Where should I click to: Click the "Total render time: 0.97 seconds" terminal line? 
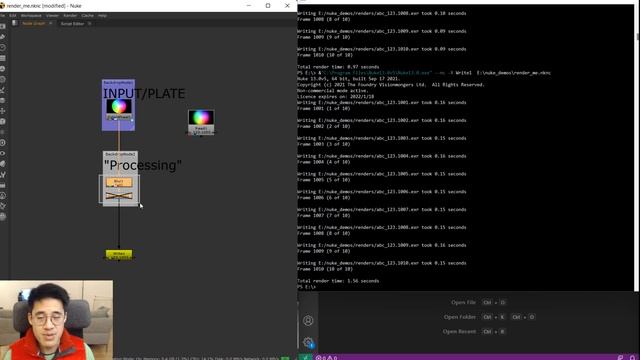pyautogui.click(x=338, y=67)
